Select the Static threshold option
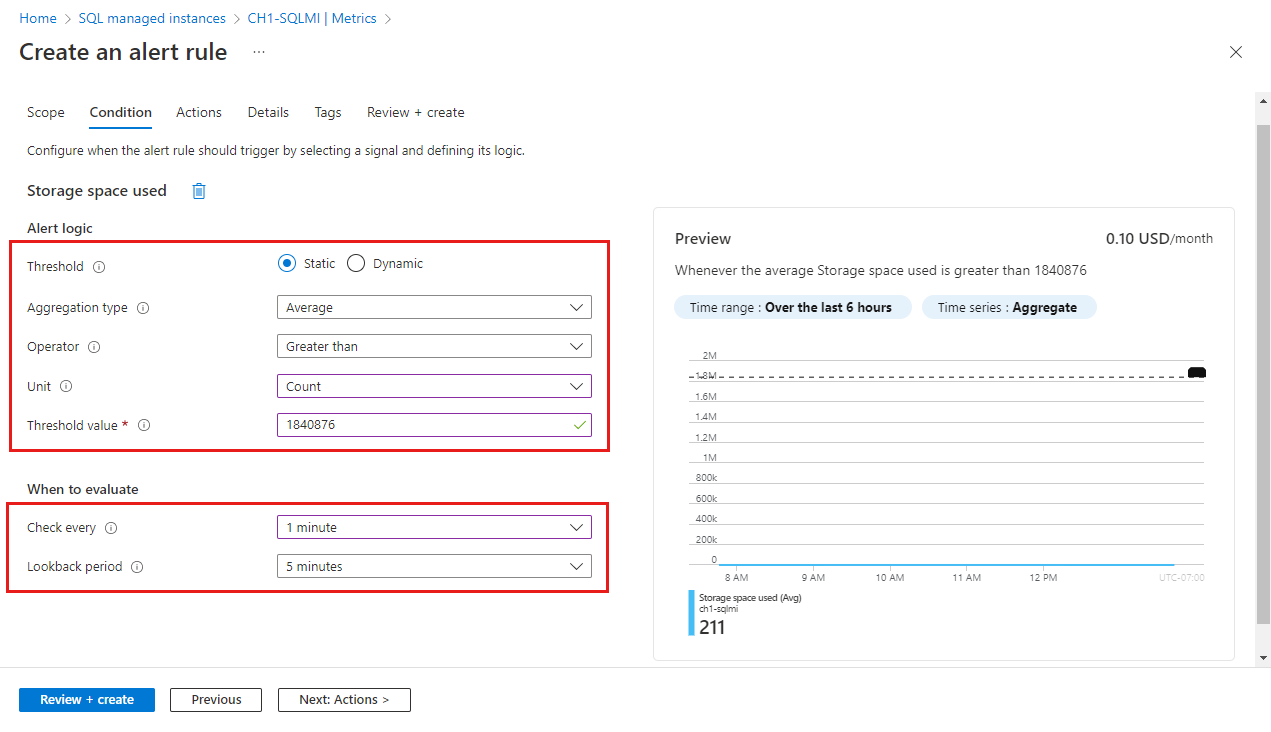The height and width of the screenshot is (732, 1271). (x=287, y=264)
